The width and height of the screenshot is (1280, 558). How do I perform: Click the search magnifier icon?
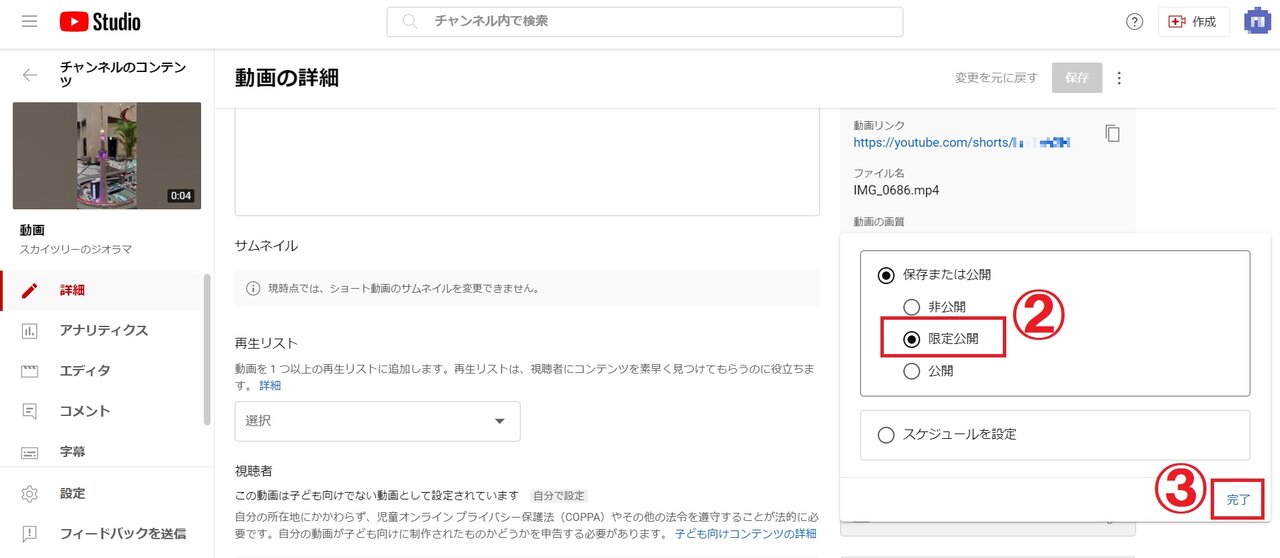(409, 21)
